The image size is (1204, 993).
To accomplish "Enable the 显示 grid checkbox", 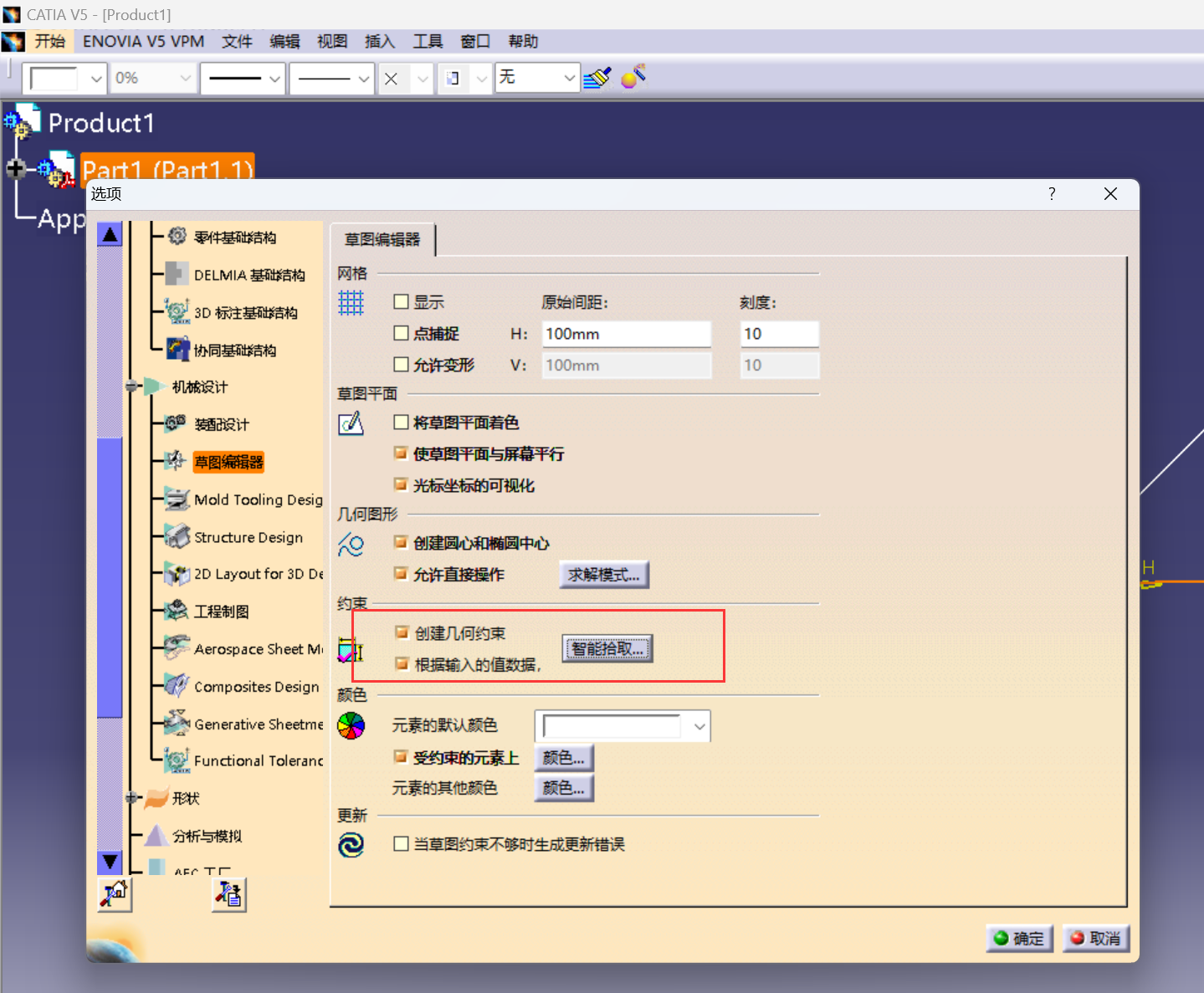I will coord(402,302).
